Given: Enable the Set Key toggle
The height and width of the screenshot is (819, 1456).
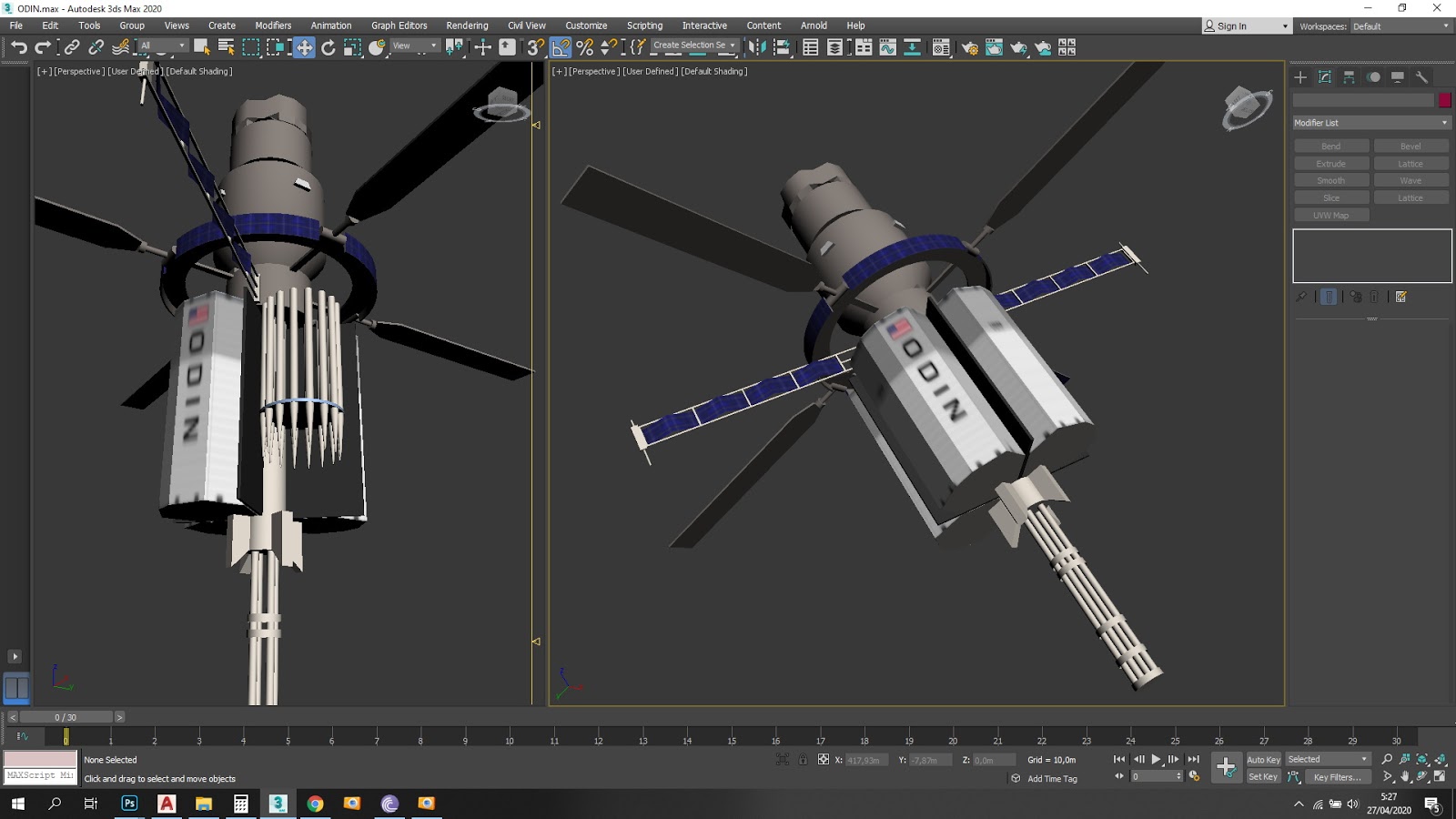Looking at the screenshot, I should pos(1263,776).
